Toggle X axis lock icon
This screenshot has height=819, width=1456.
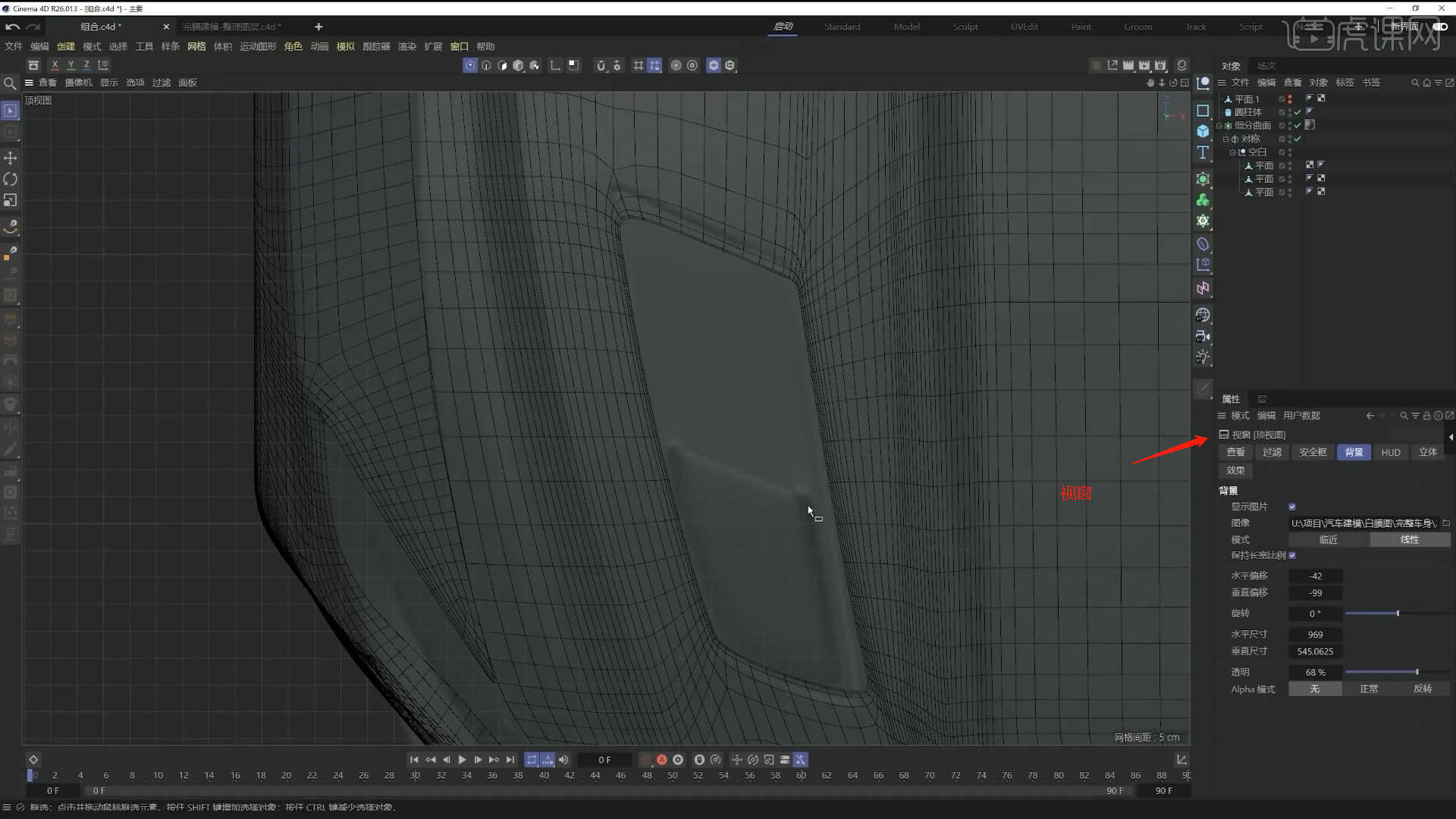(55, 65)
